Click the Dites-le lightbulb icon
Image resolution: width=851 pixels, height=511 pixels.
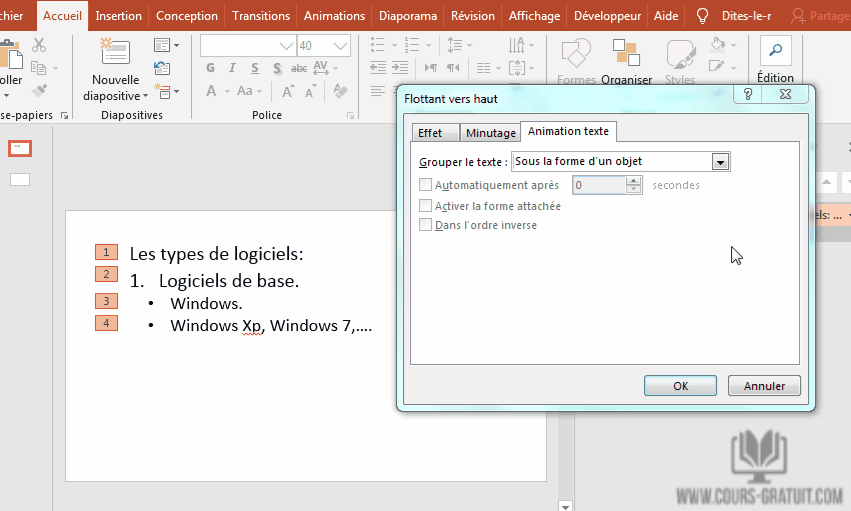[702, 16]
